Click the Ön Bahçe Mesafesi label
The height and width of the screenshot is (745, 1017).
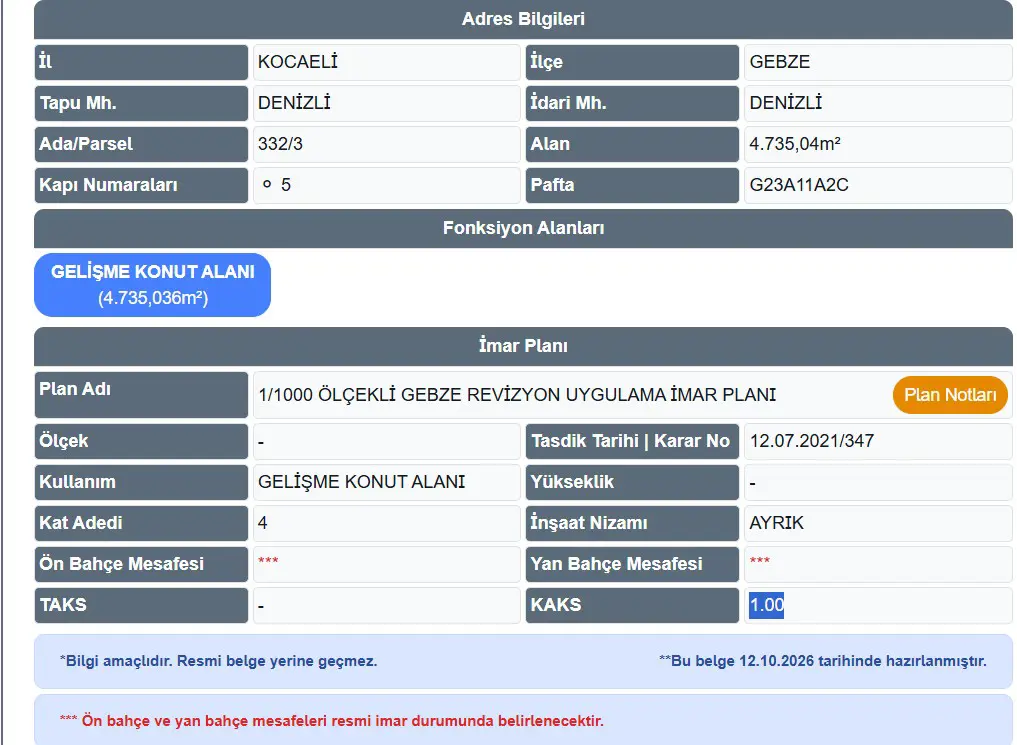pos(141,564)
